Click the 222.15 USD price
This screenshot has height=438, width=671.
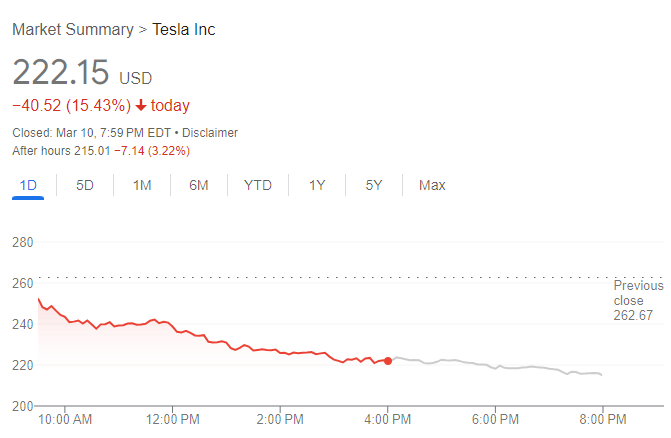coord(81,74)
